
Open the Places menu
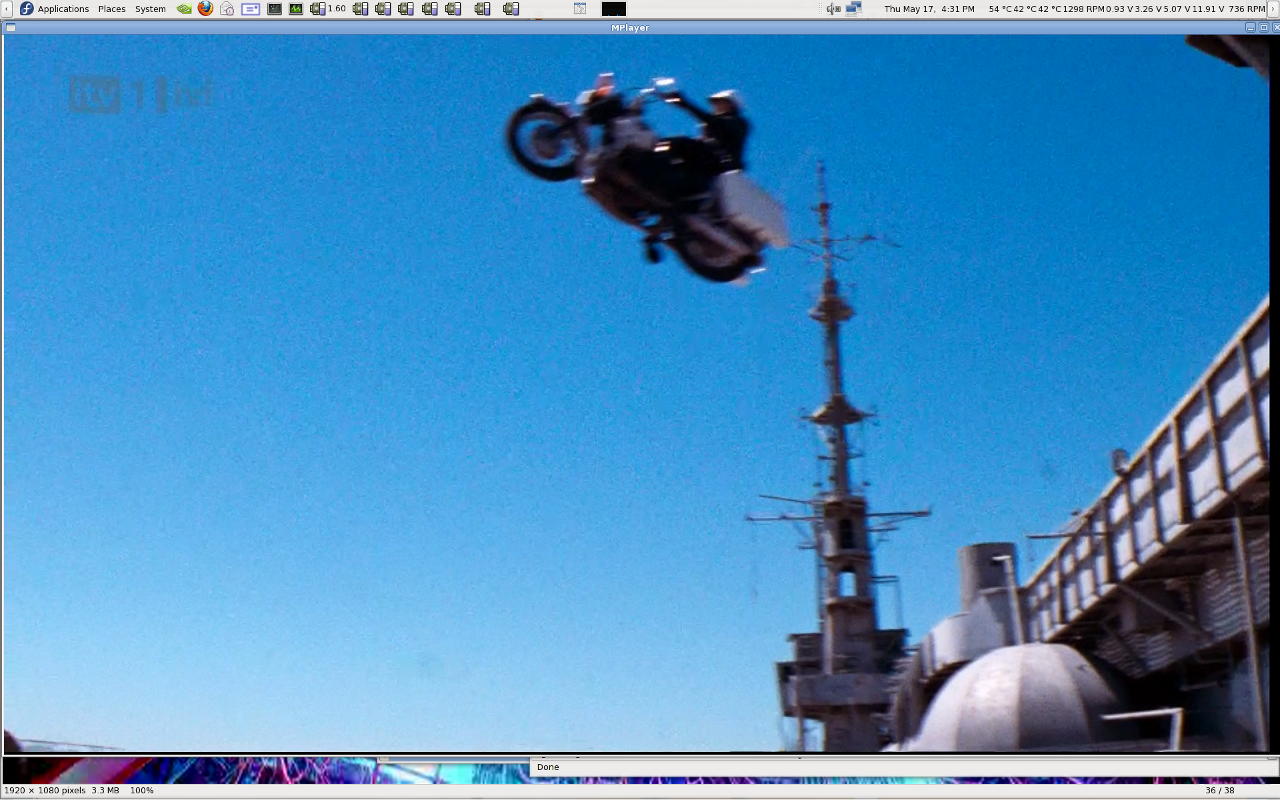click(x=112, y=9)
